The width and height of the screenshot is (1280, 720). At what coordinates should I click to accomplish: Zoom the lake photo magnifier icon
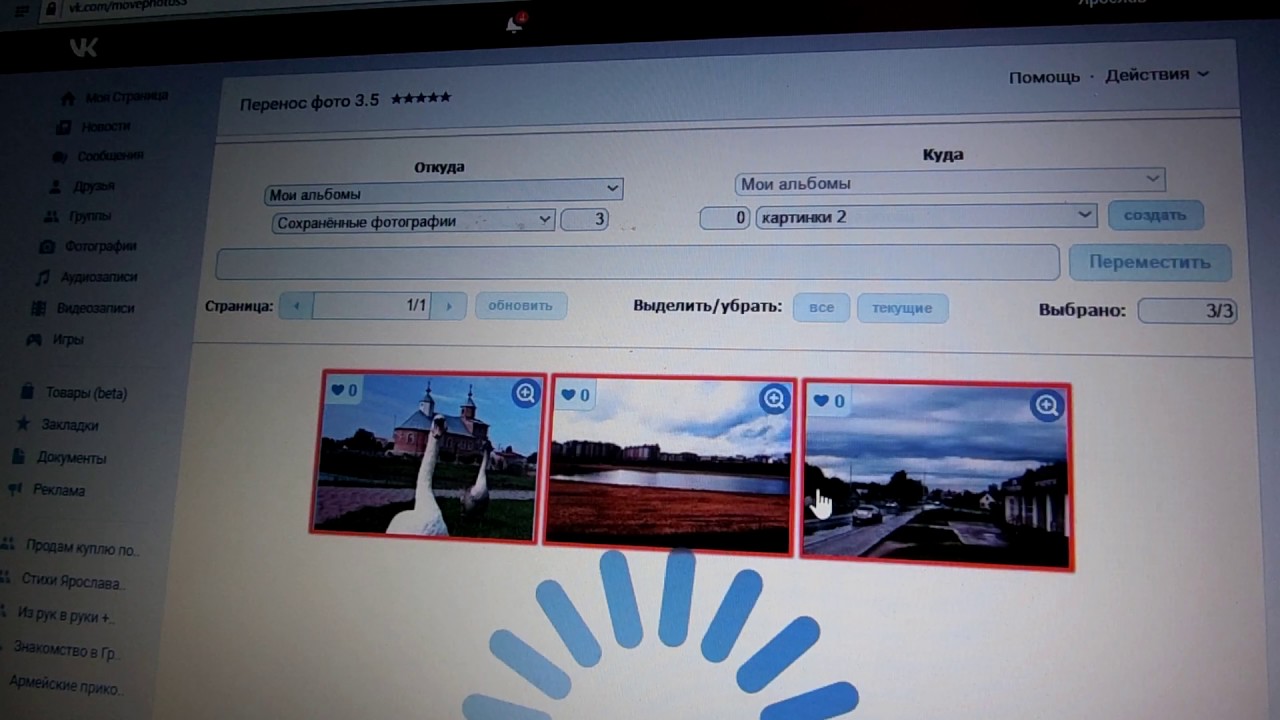774,400
